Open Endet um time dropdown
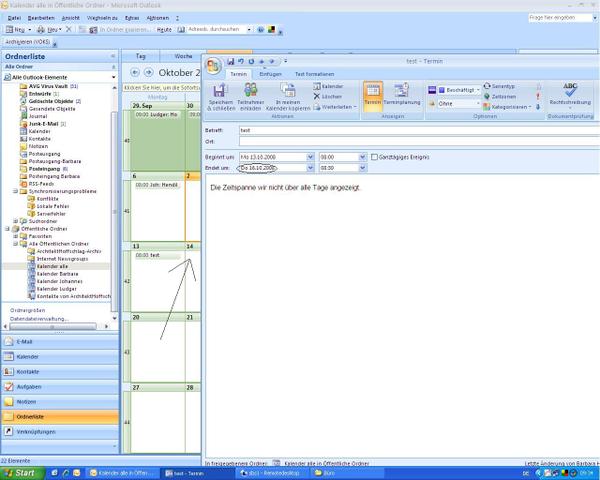This screenshot has height=480, width=600. (x=362, y=168)
